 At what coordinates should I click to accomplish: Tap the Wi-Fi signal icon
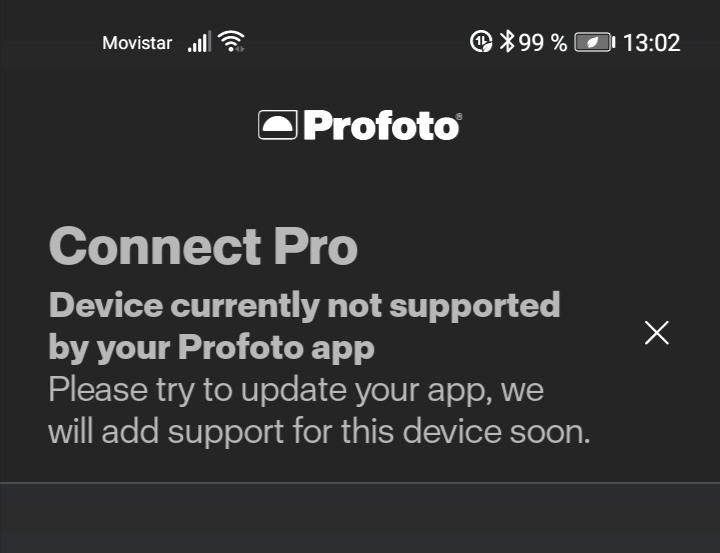(x=232, y=42)
